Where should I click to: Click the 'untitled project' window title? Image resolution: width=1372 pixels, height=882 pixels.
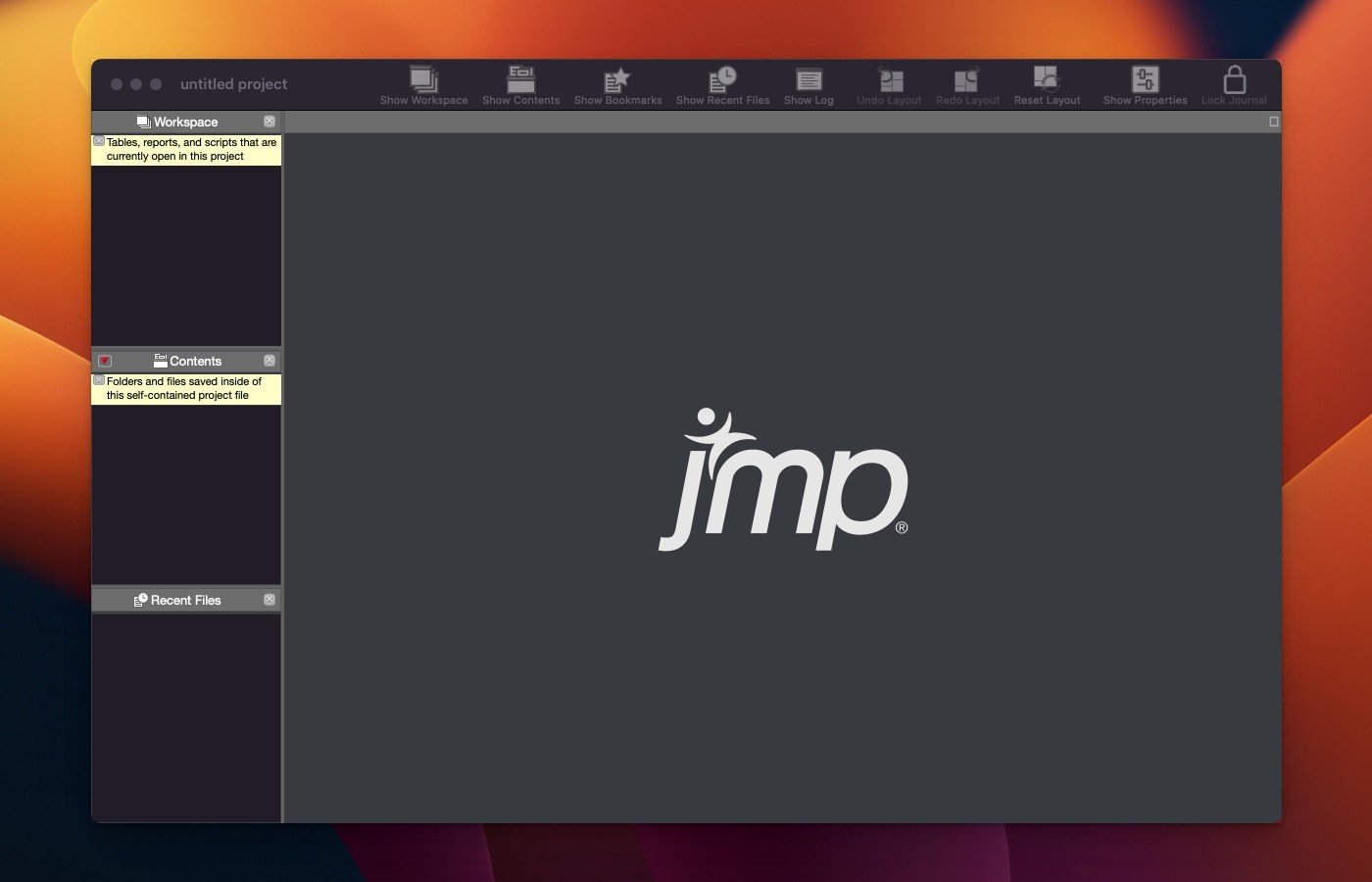(x=233, y=84)
